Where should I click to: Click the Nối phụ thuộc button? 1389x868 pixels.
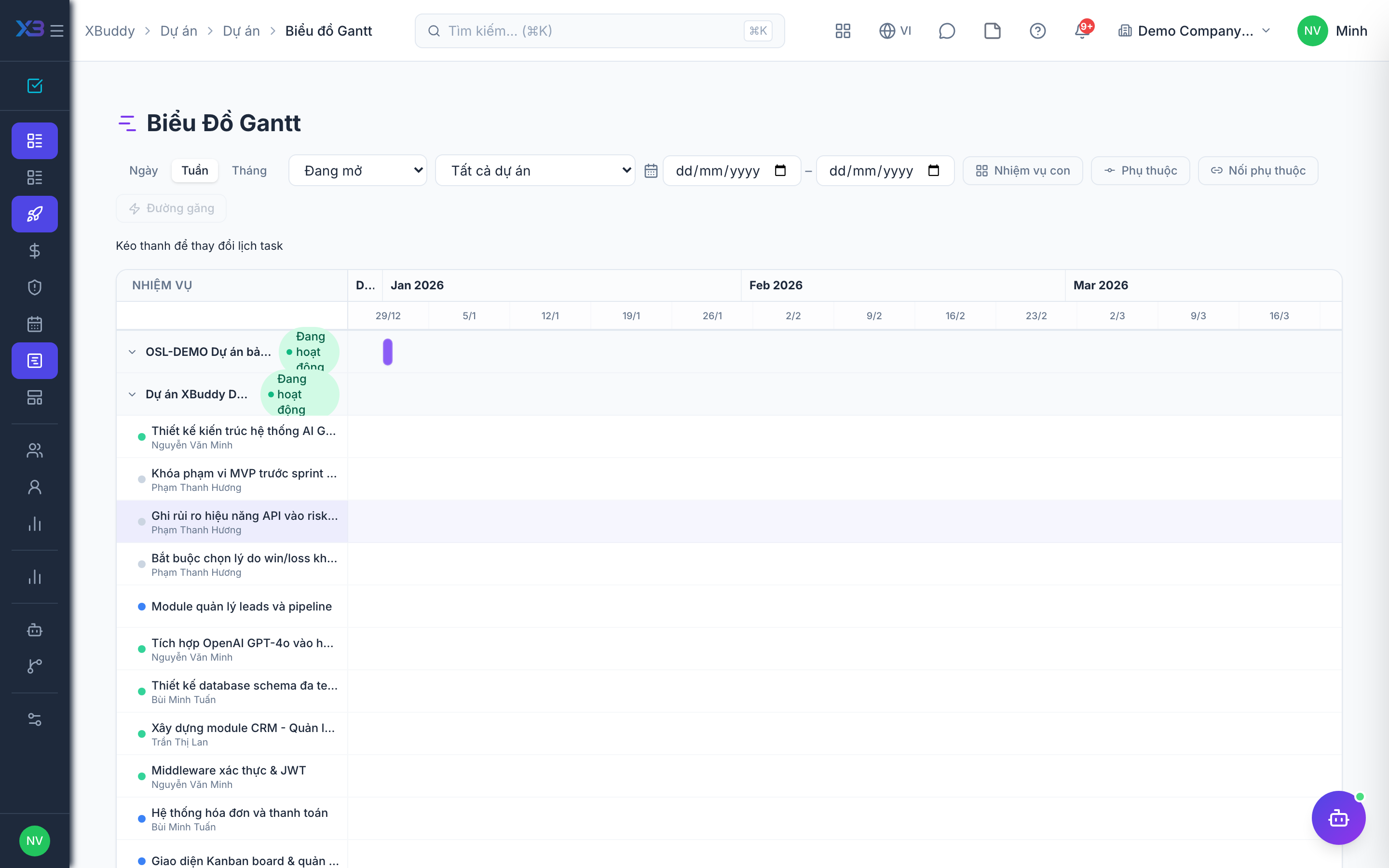coord(1257,171)
